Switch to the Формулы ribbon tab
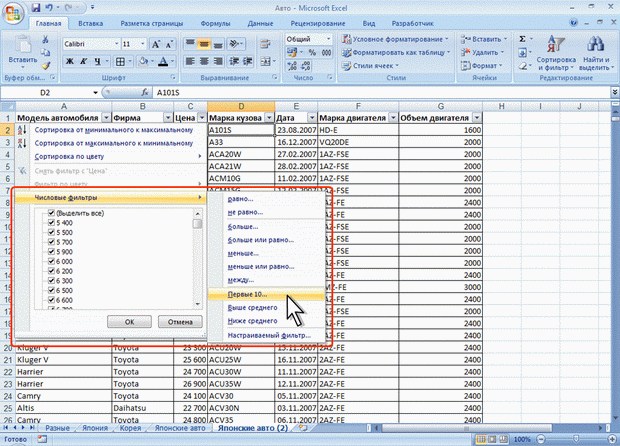The width and height of the screenshot is (620, 446). coord(215,23)
